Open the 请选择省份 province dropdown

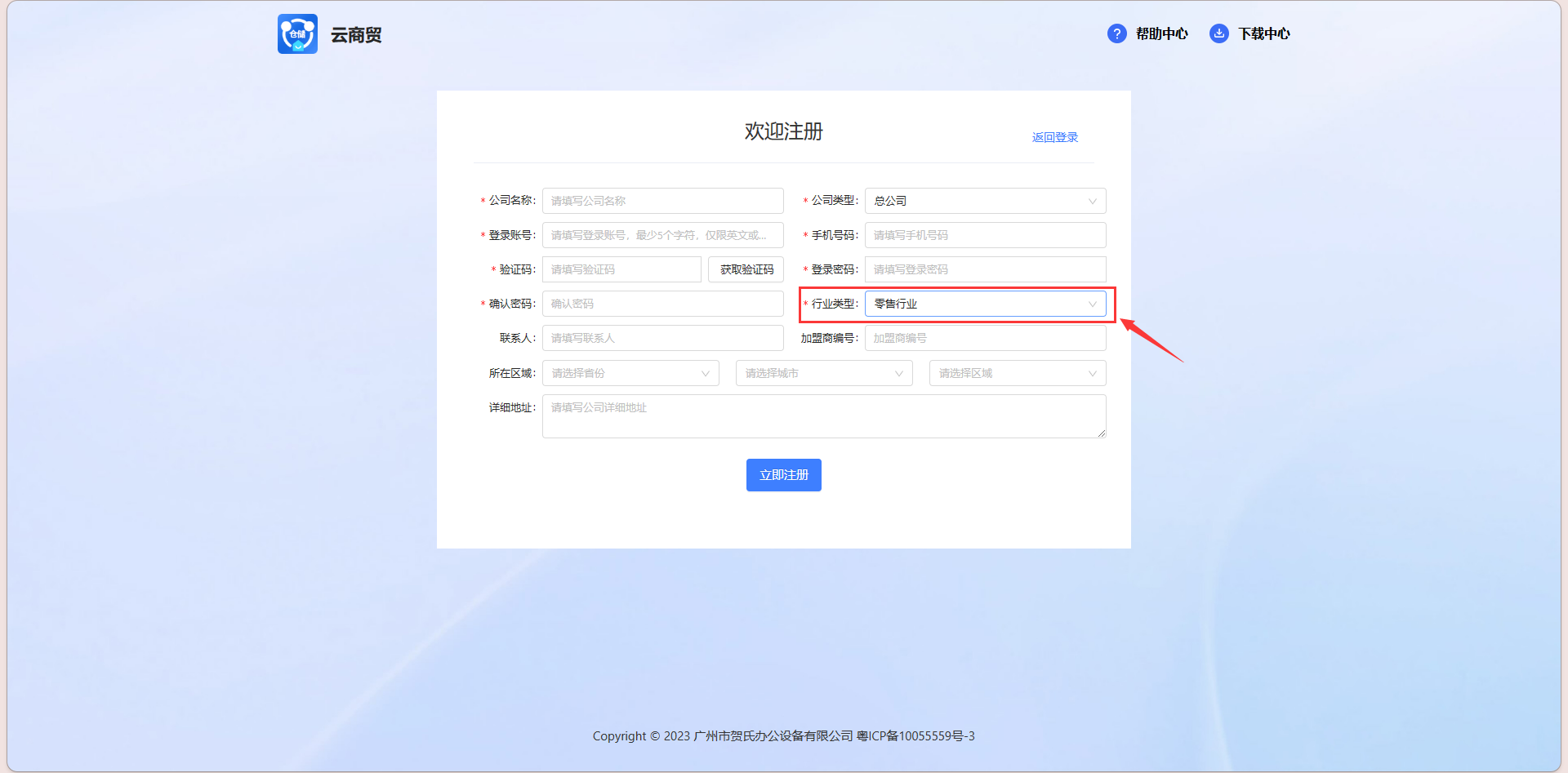(630, 373)
